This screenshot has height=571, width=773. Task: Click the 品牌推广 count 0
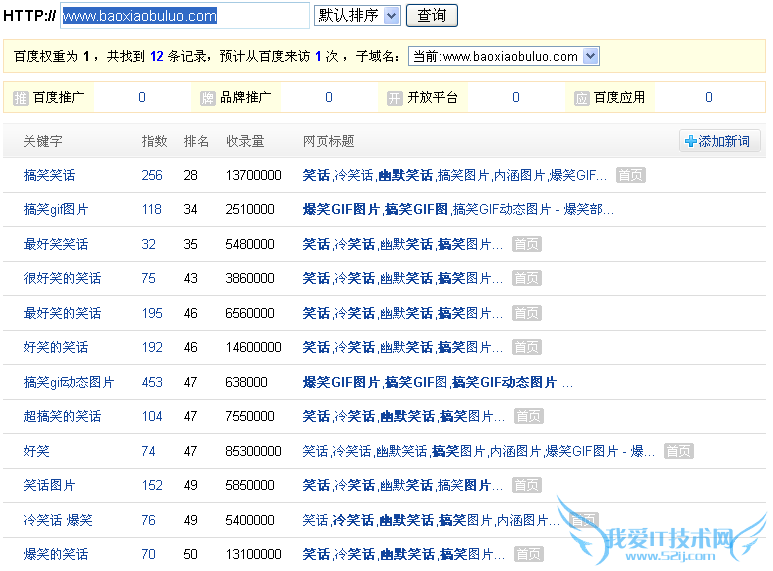coord(329,98)
